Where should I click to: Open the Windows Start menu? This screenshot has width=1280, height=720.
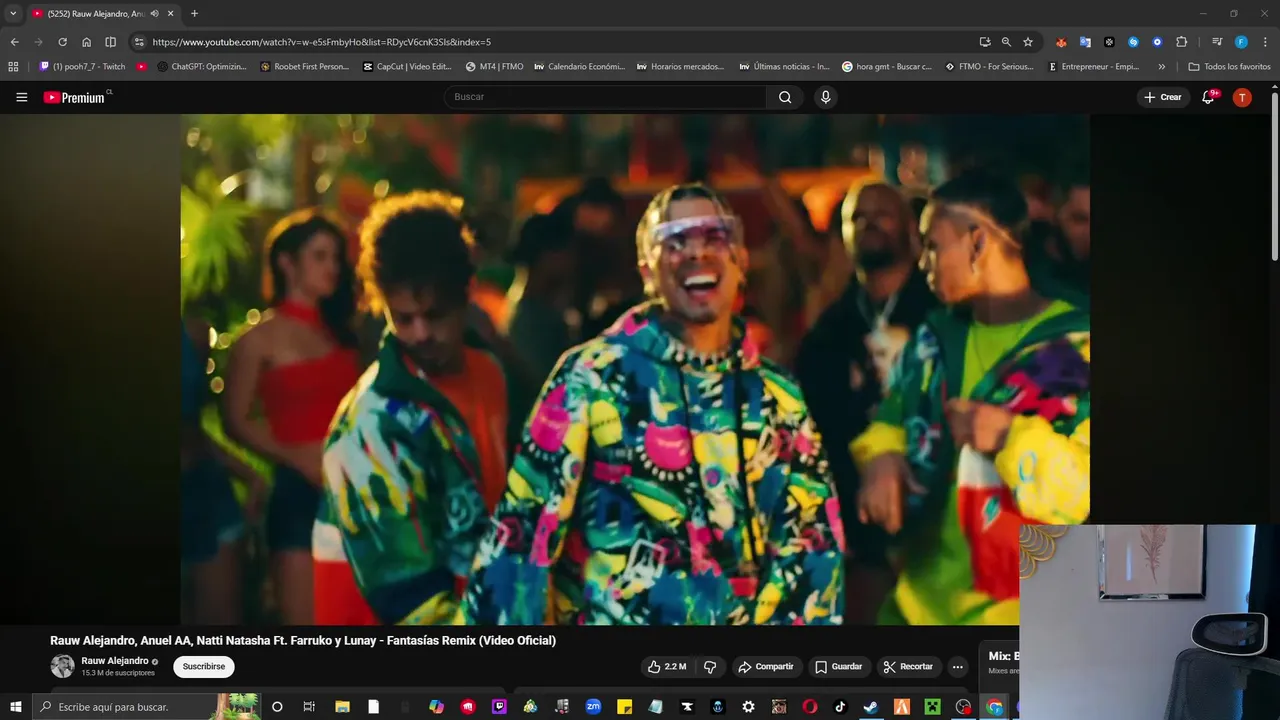click(15, 707)
